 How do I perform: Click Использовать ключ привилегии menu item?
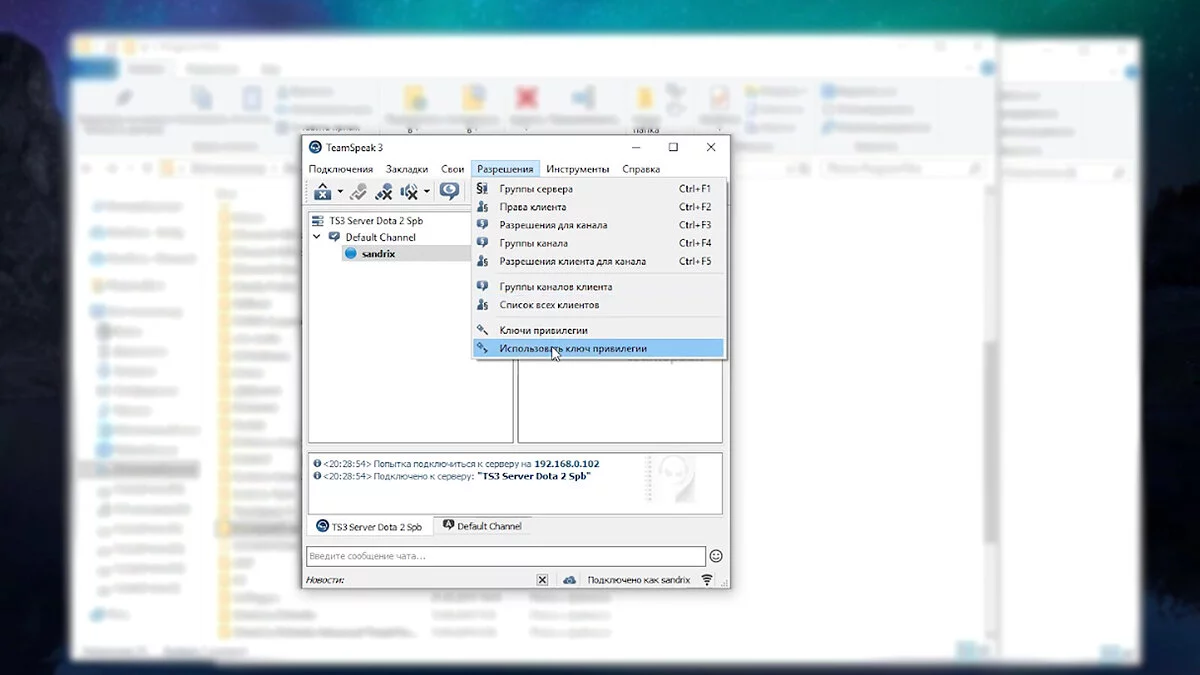click(x=573, y=349)
